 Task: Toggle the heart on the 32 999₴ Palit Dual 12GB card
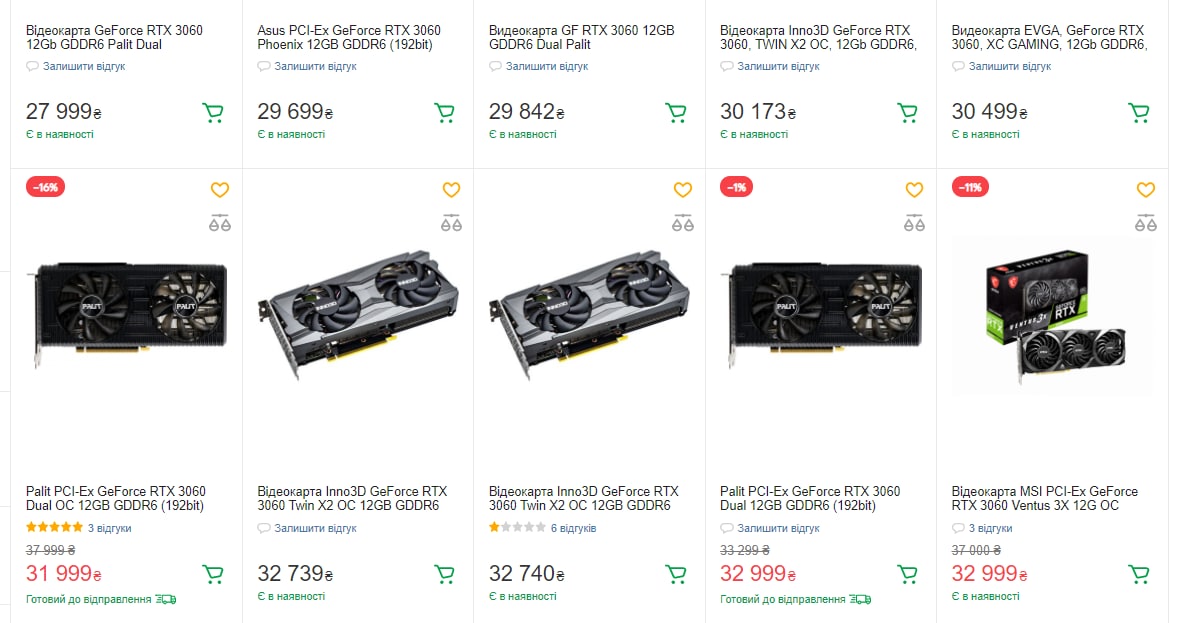[914, 190]
